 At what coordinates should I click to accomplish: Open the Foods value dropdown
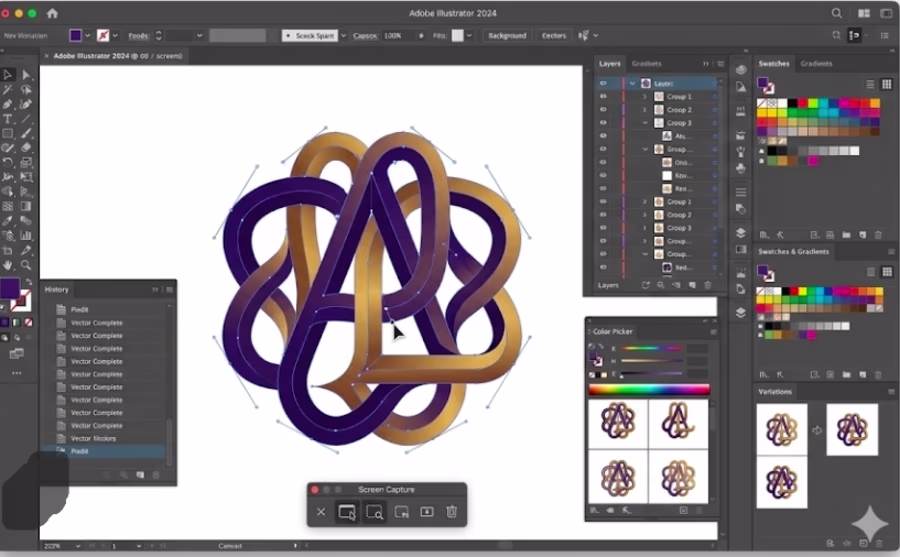click(x=199, y=36)
